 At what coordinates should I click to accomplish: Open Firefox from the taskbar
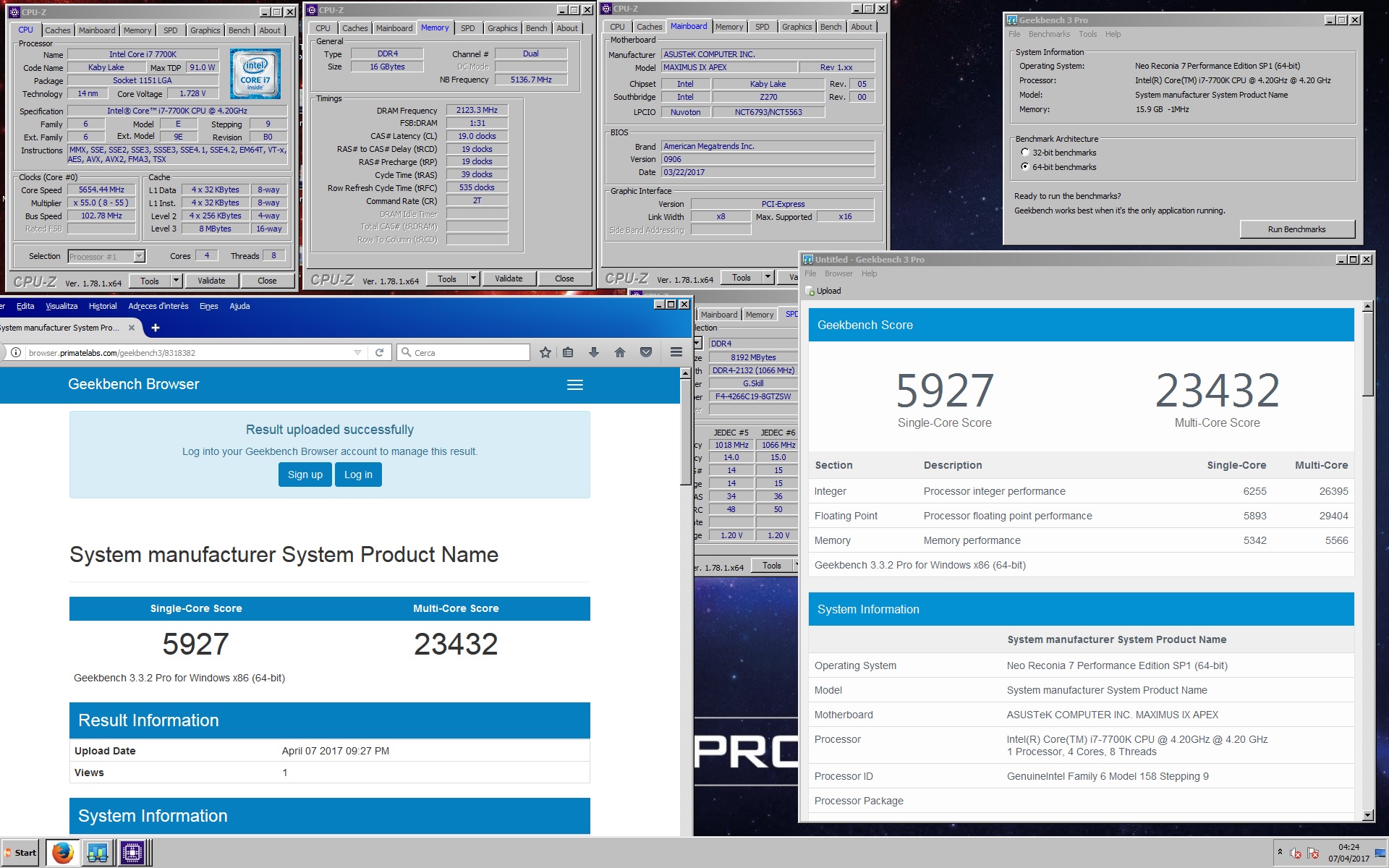(x=63, y=853)
